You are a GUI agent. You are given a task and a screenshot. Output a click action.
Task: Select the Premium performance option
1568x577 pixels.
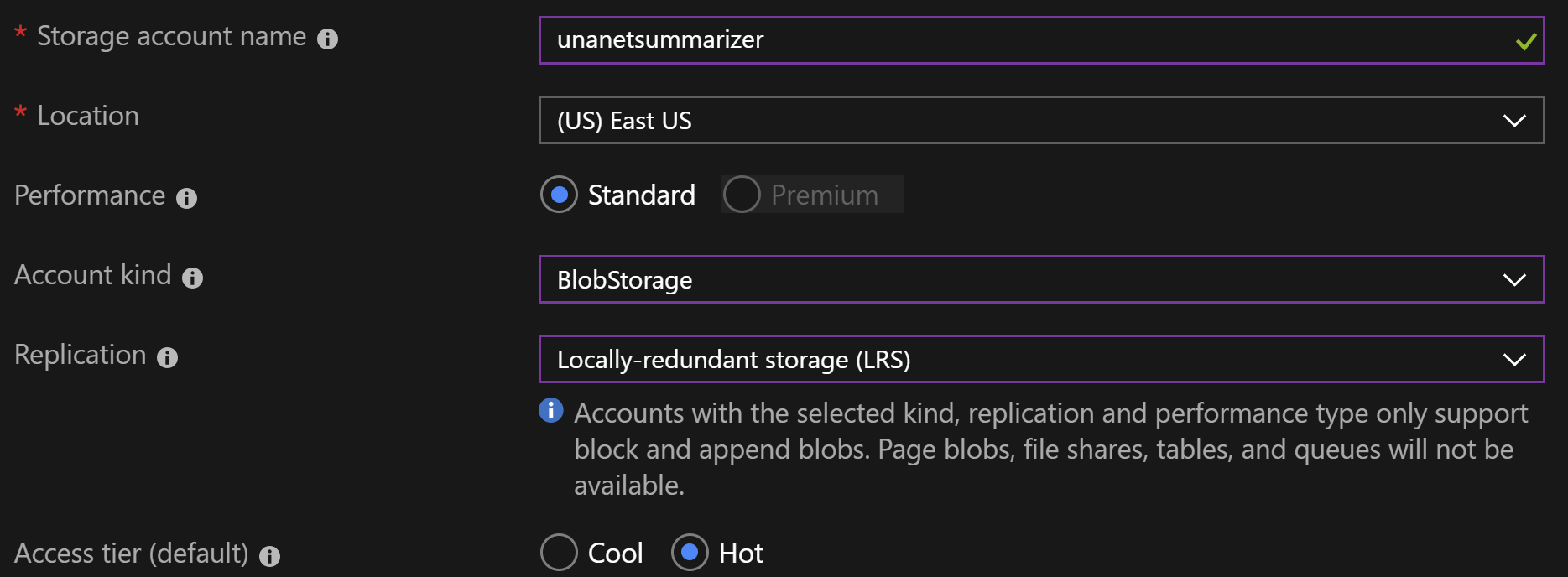(x=742, y=195)
